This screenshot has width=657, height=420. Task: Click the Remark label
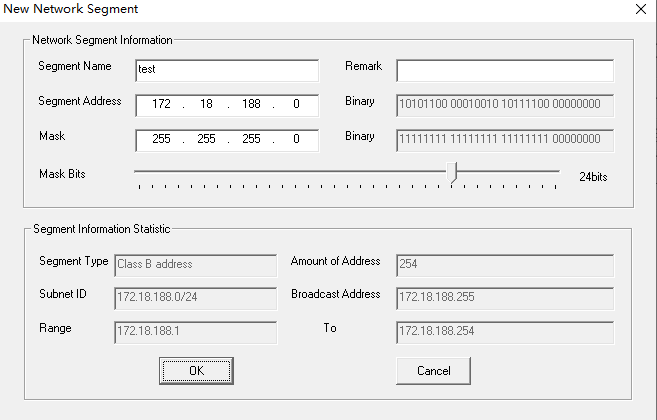click(363, 66)
